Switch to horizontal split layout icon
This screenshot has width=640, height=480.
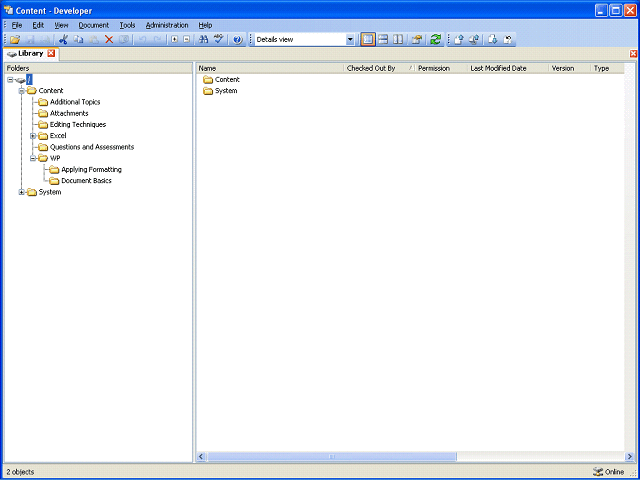click(x=383, y=40)
